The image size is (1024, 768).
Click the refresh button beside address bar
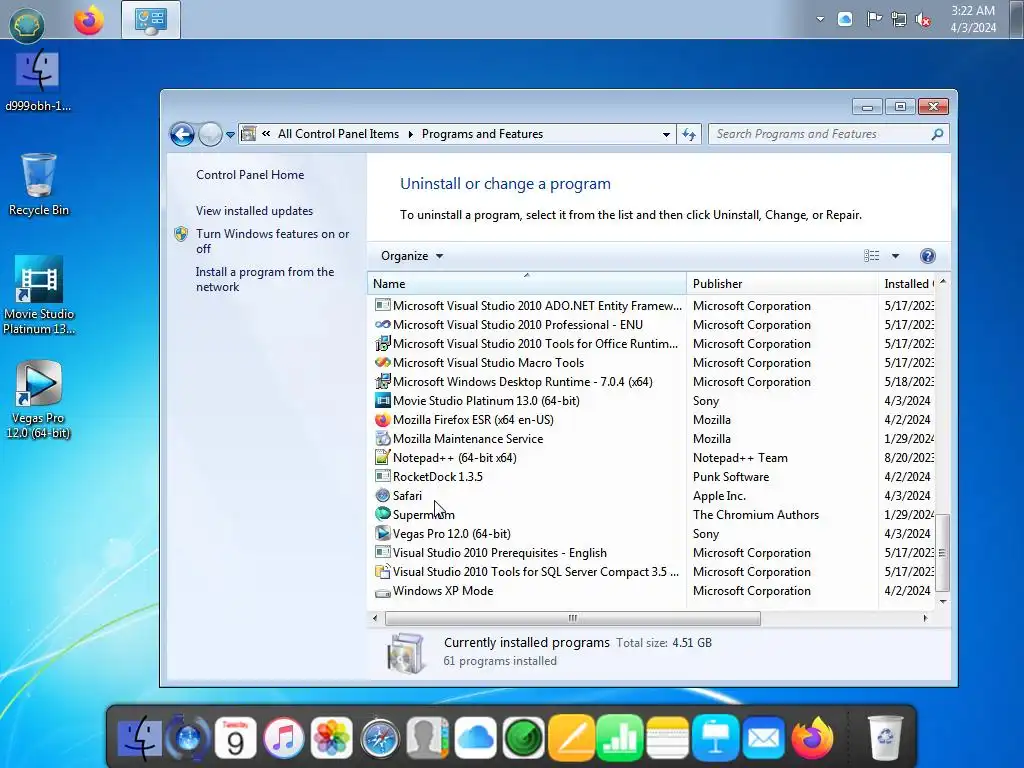(689, 134)
